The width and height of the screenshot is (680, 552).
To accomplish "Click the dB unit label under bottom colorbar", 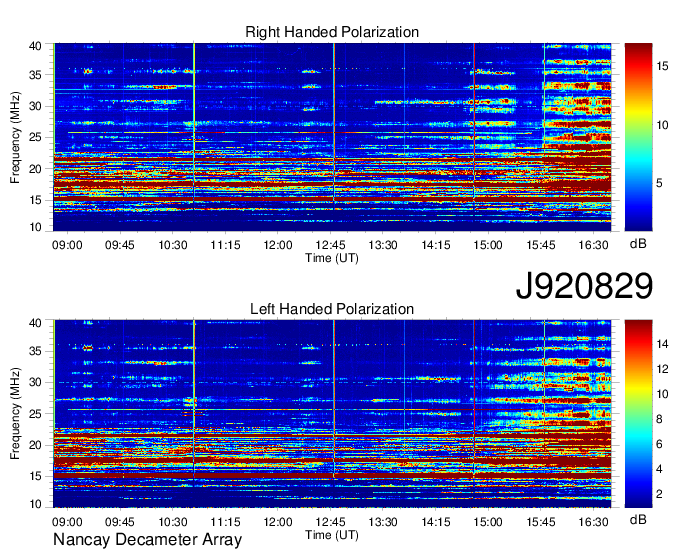I will (x=638, y=519).
